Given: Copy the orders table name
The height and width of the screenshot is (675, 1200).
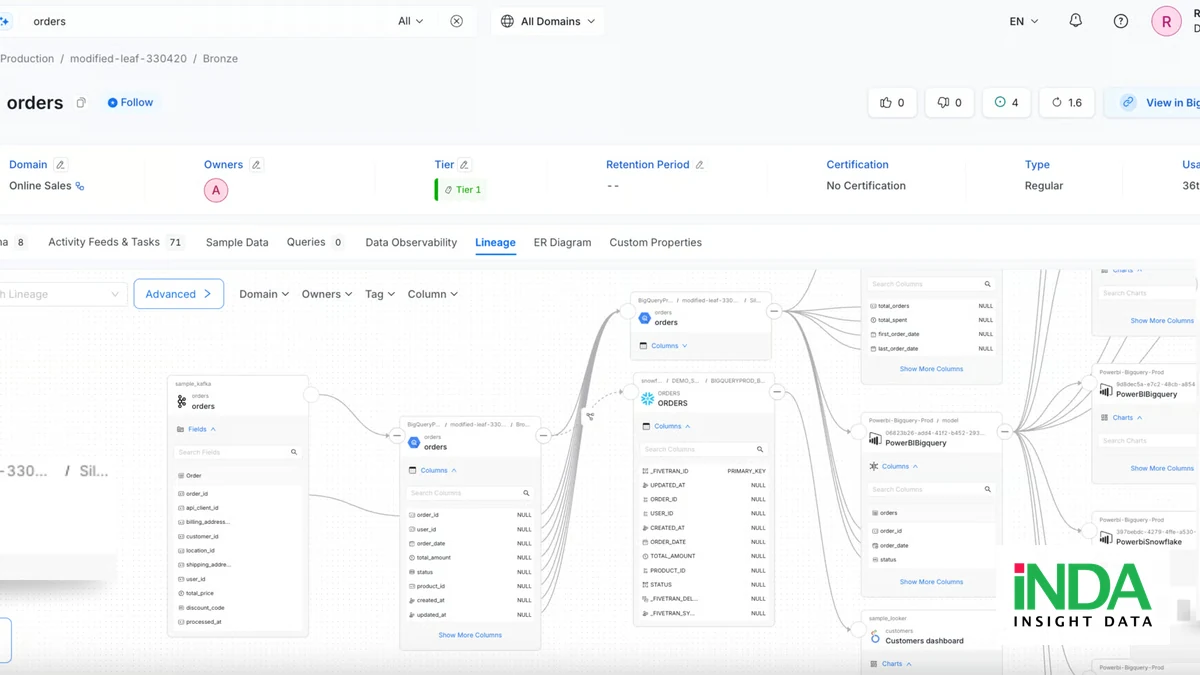Looking at the screenshot, I should [x=81, y=103].
